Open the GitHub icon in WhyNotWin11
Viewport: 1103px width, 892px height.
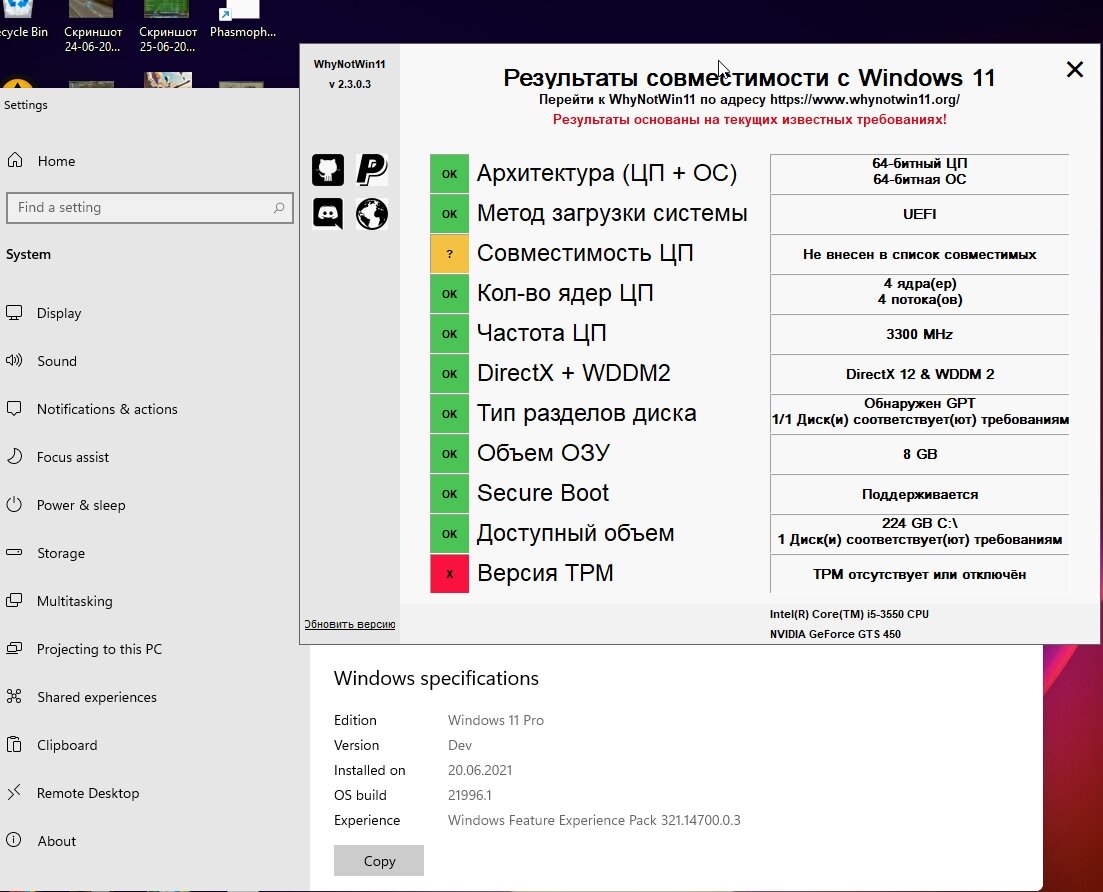coord(328,170)
